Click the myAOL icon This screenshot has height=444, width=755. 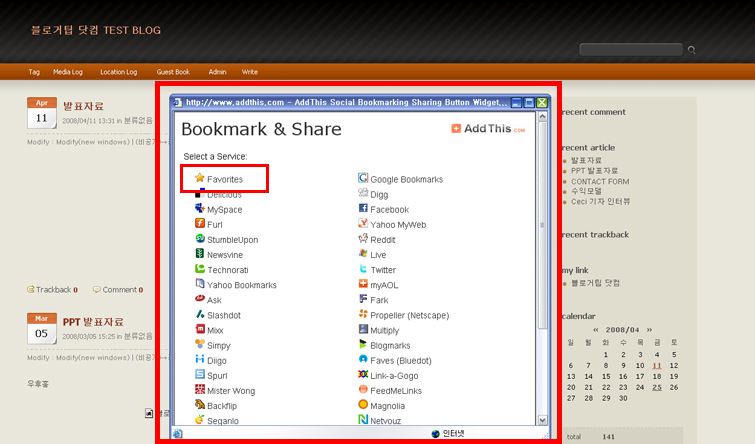[363, 283]
